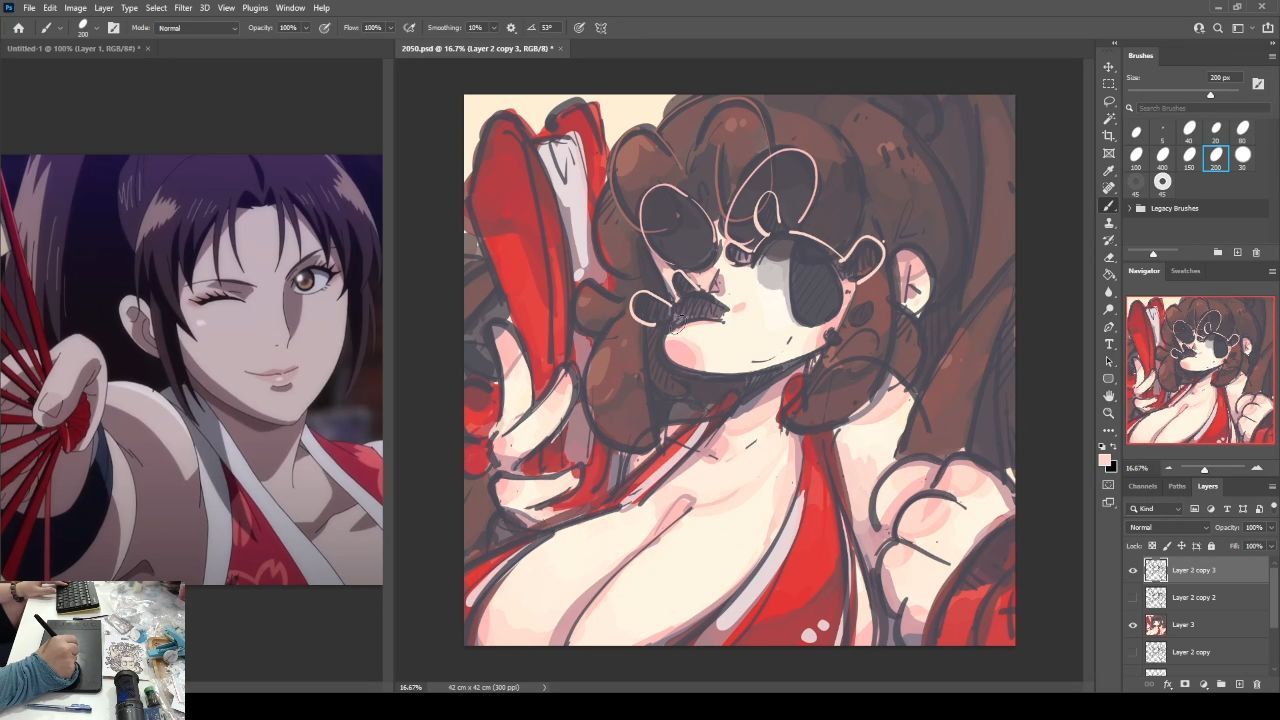Open the Plugins menu

(255, 8)
